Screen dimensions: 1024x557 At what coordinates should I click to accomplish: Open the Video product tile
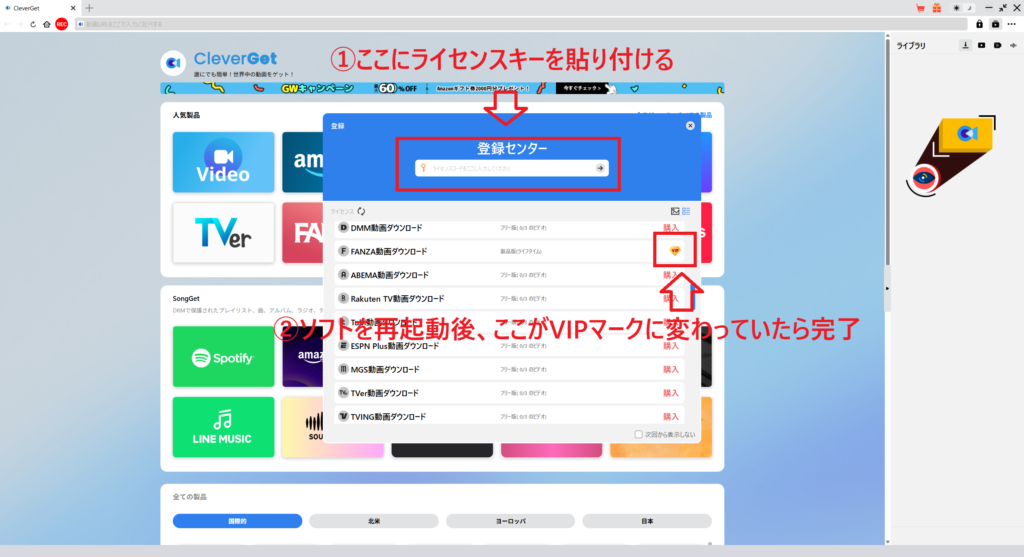tap(223, 162)
